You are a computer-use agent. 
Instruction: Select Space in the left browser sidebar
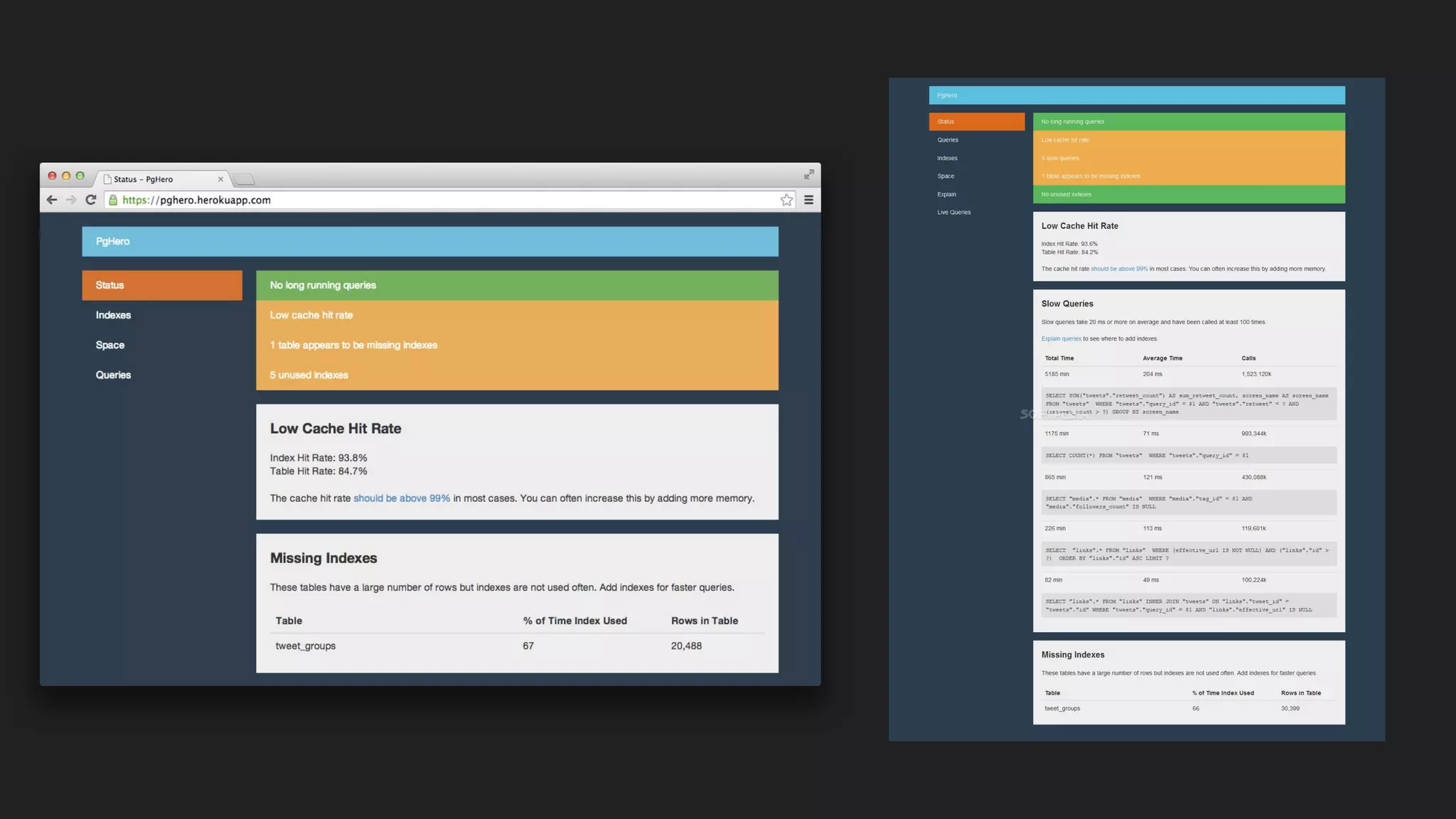(x=110, y=345)
